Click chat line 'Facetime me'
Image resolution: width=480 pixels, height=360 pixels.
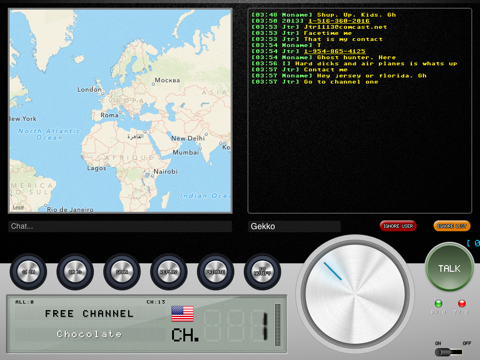point(328,33)
